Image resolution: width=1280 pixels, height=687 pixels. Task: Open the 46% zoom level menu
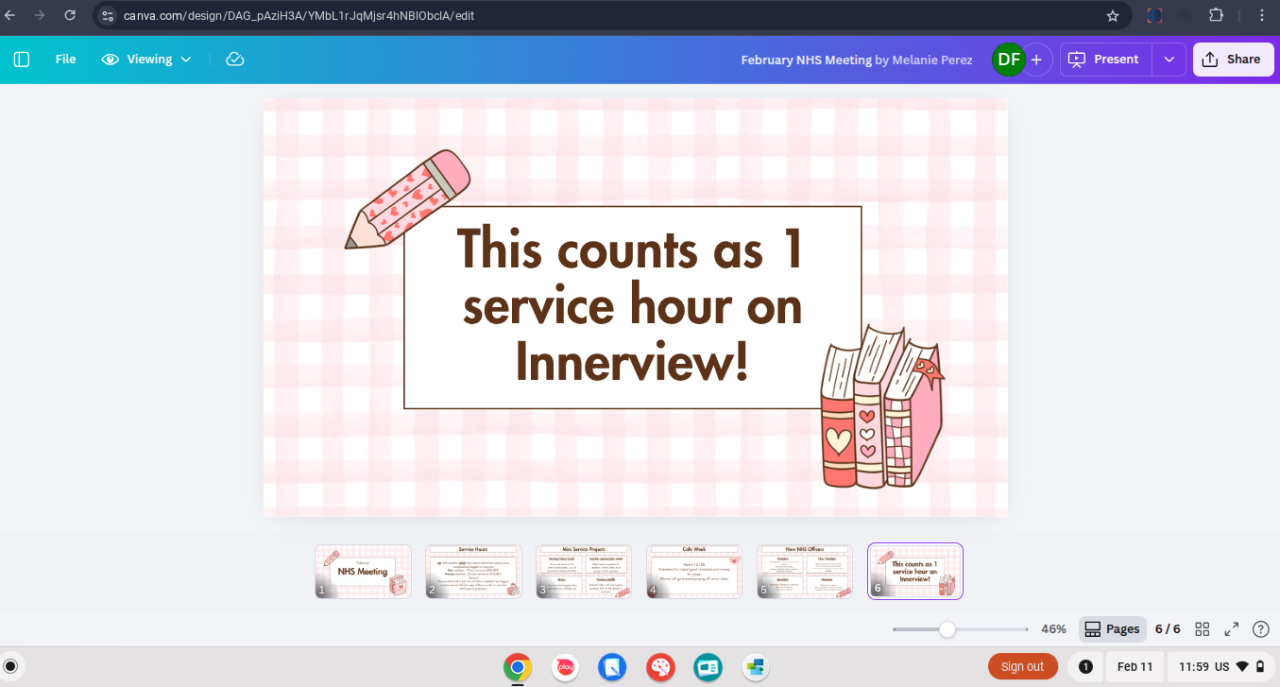(1053, 629)
